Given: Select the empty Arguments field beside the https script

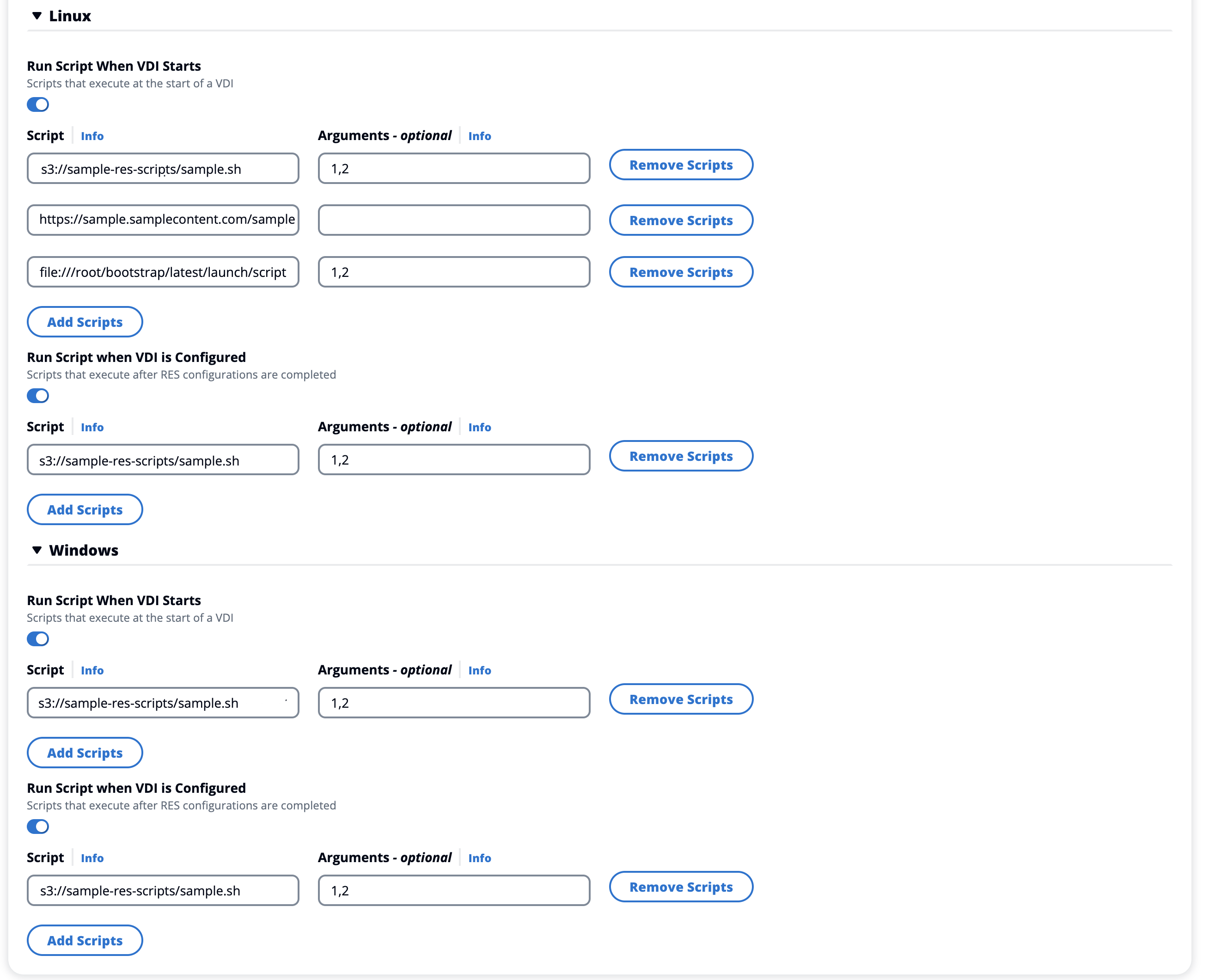Looking at the screenshot, I should pyautogui.click(x=453, y=220).
